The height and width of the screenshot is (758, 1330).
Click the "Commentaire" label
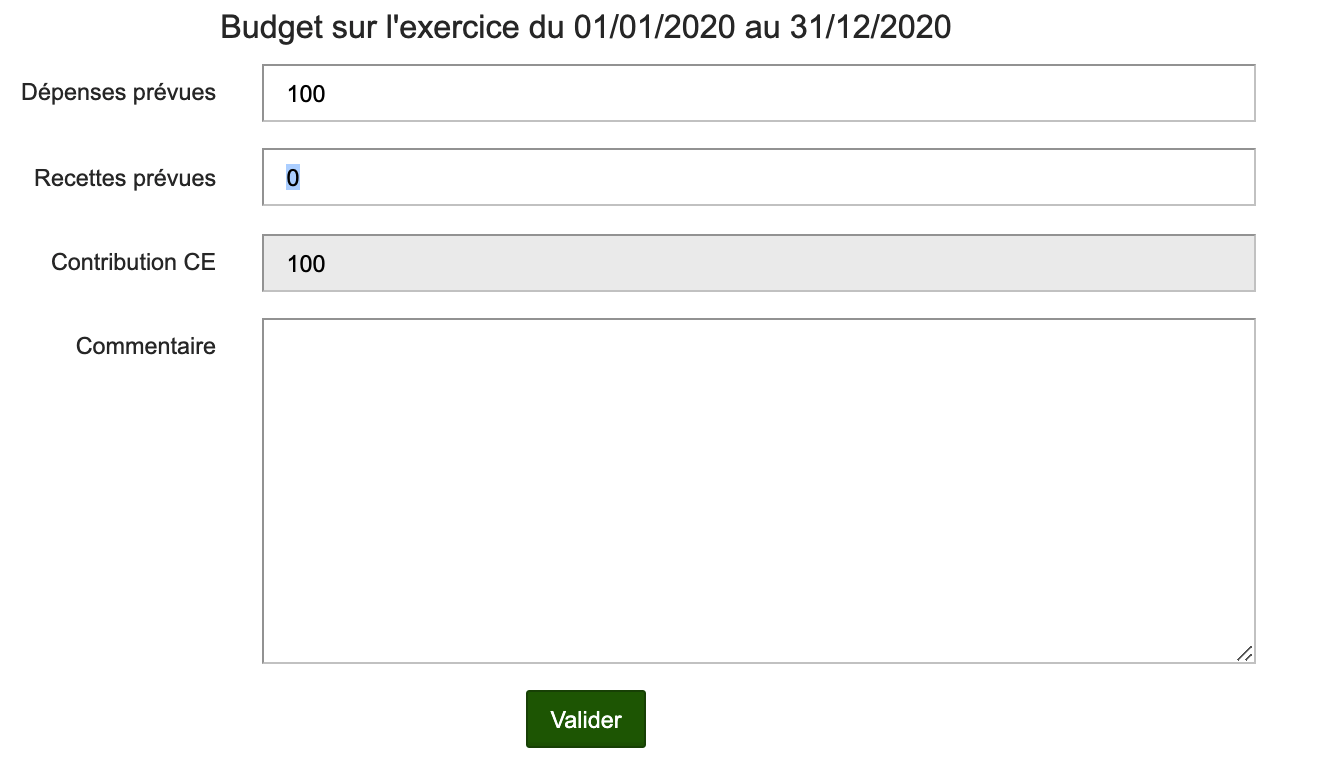[x=146, y=346]
